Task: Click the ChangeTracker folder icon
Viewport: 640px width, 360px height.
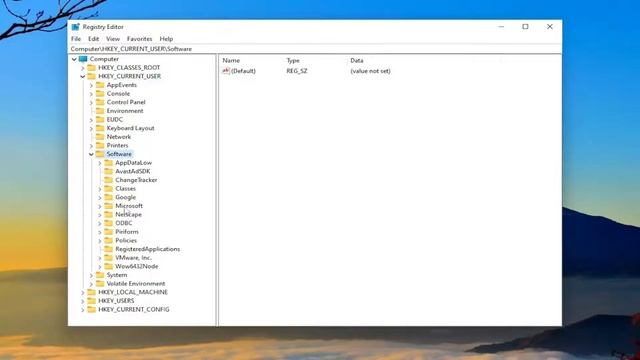Action: point(109,180)
